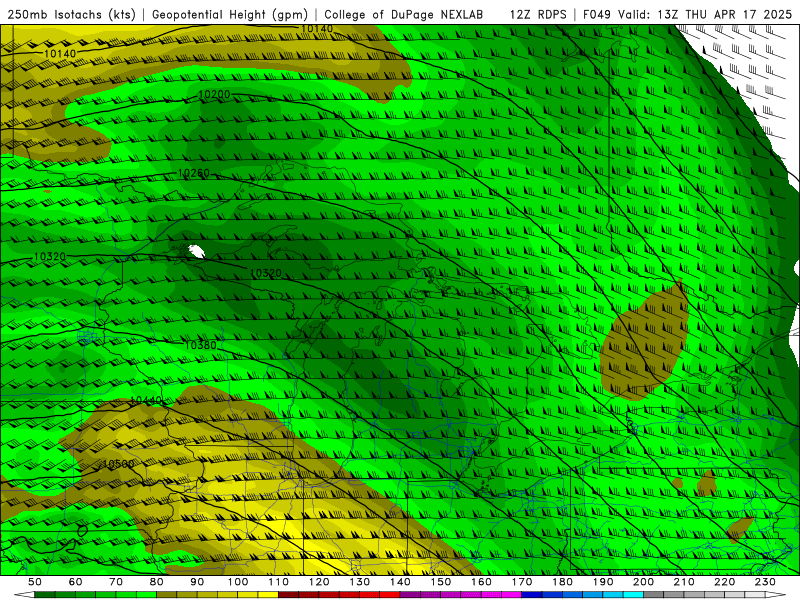Select the 10320 contour label beside the white spot
Viewport: 800px width, 600px height.
pyautogui.click(x=266, y=273)
